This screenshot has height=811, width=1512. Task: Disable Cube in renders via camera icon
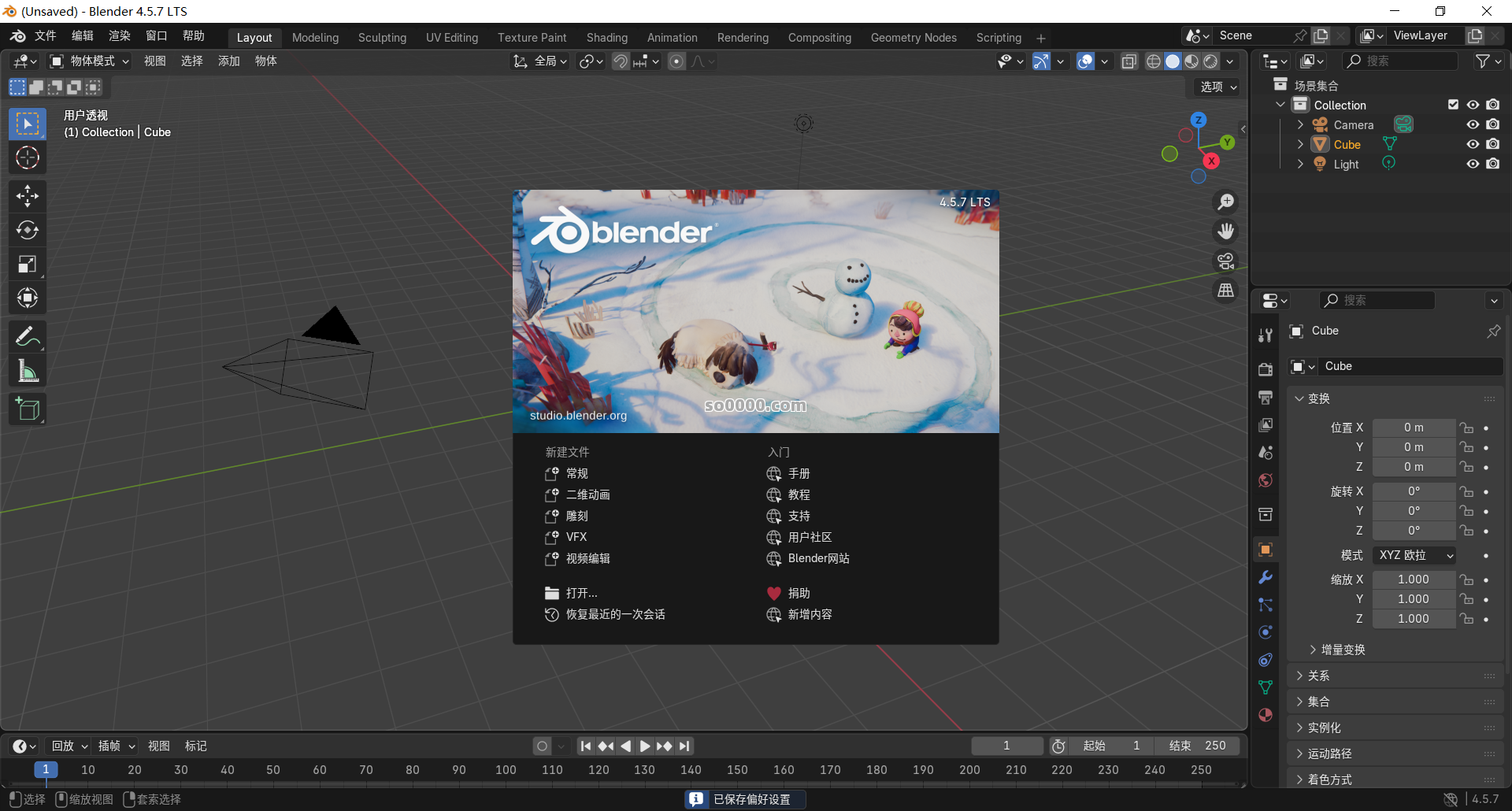[1493, 144]
